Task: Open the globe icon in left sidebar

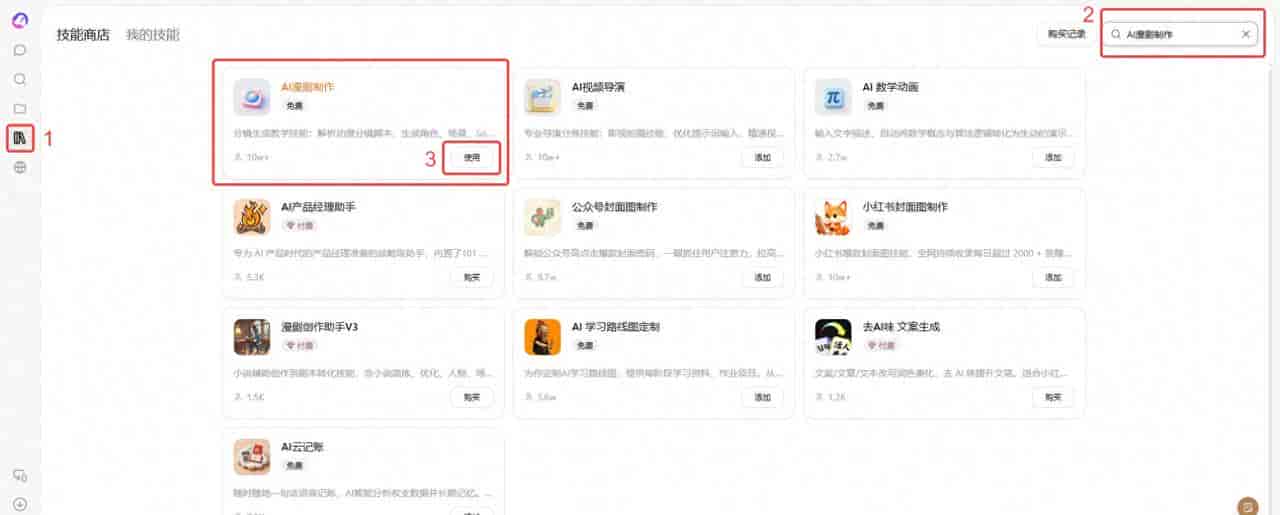Action: (x=20, y=167)
